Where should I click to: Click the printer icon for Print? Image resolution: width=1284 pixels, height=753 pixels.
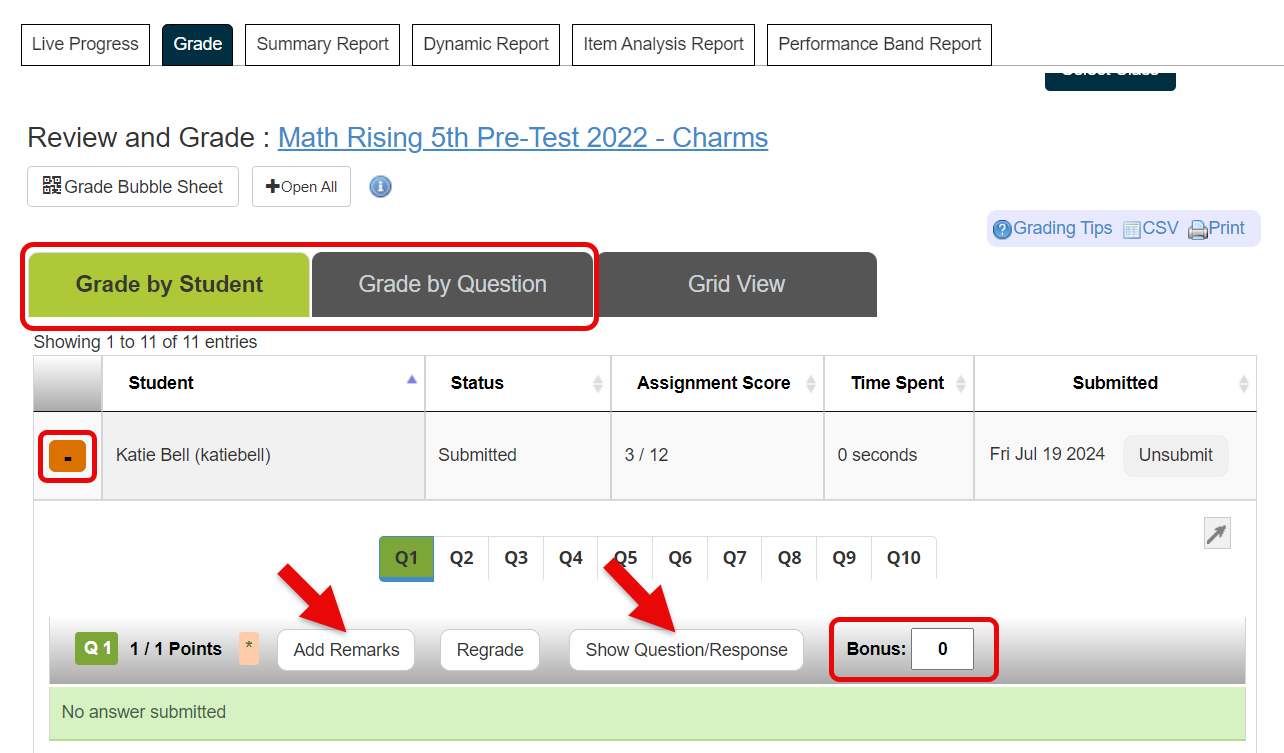coord(1198,230)
